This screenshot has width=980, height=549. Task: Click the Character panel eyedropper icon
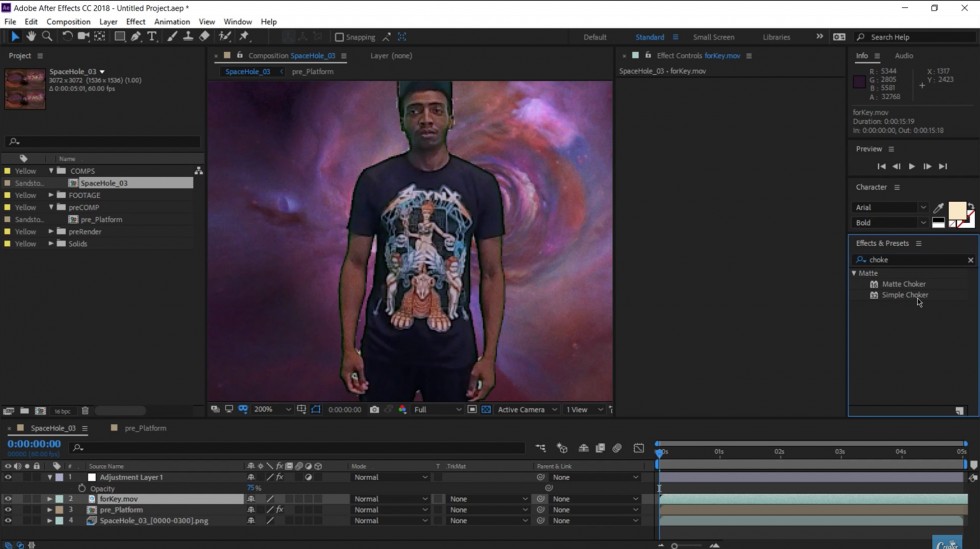tap(938, 208)
